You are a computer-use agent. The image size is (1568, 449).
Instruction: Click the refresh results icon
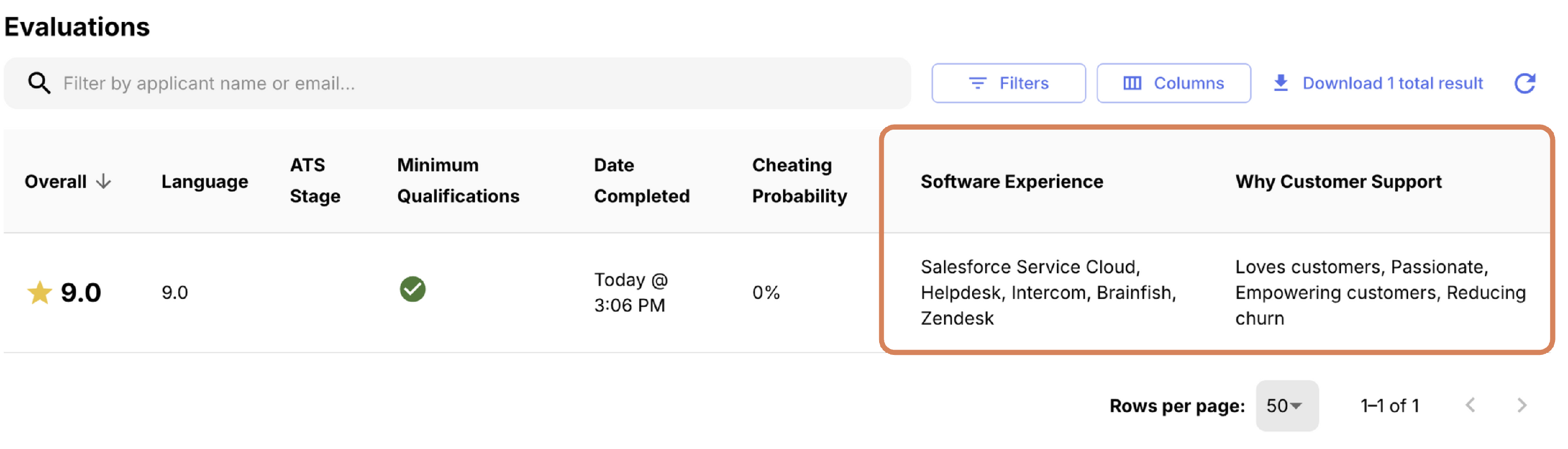pos(1525,83)
